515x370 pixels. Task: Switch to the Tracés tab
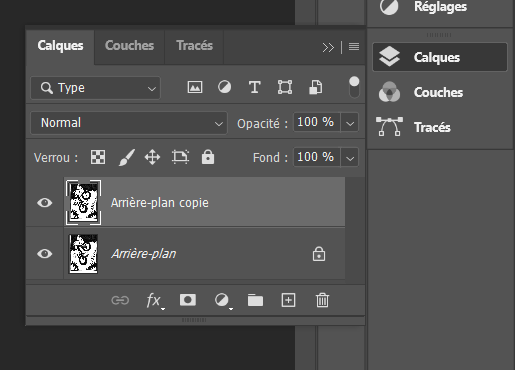tap(194, 46)
